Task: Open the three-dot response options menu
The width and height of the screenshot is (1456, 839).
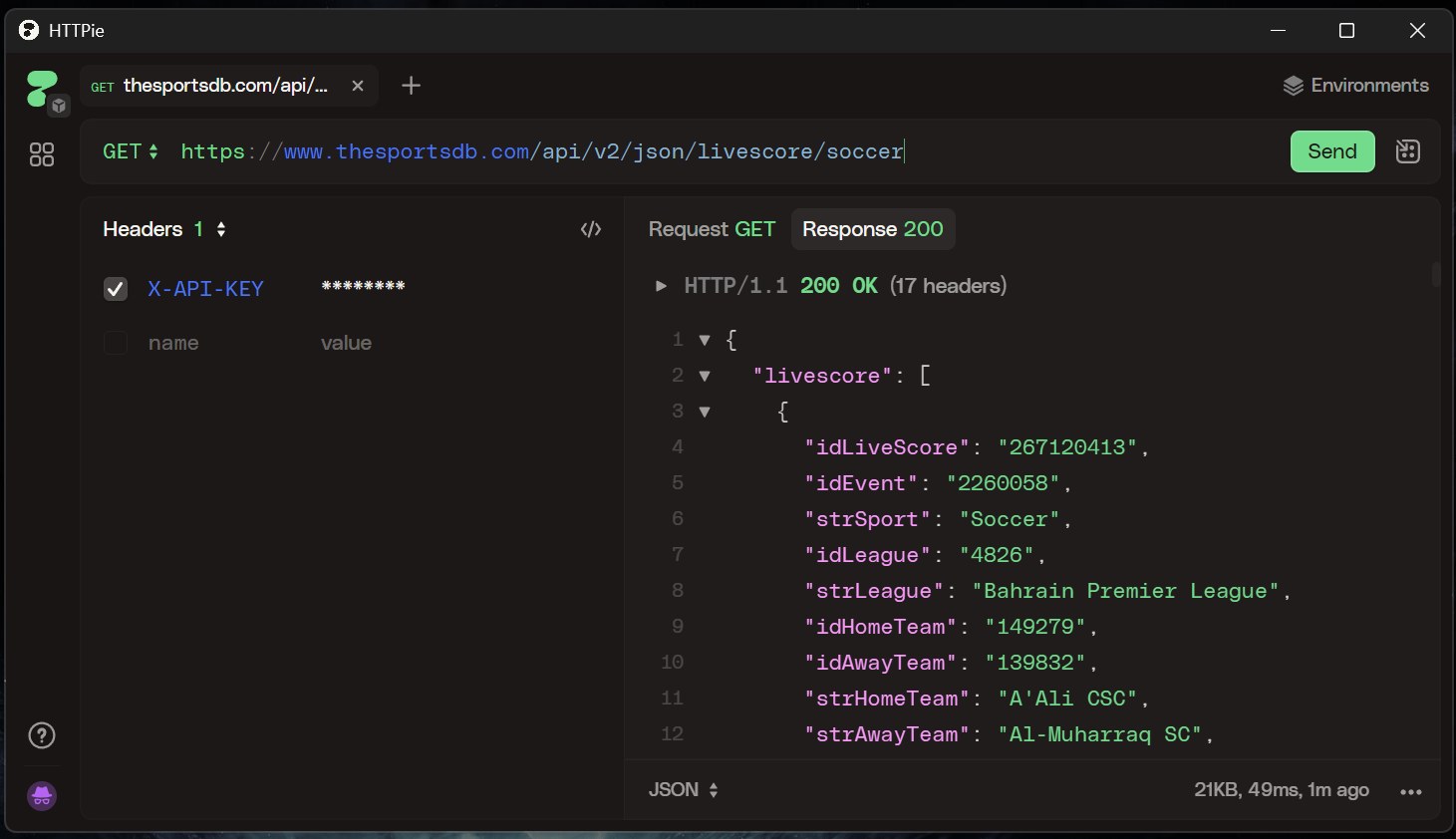Action: click(1410, 791)
